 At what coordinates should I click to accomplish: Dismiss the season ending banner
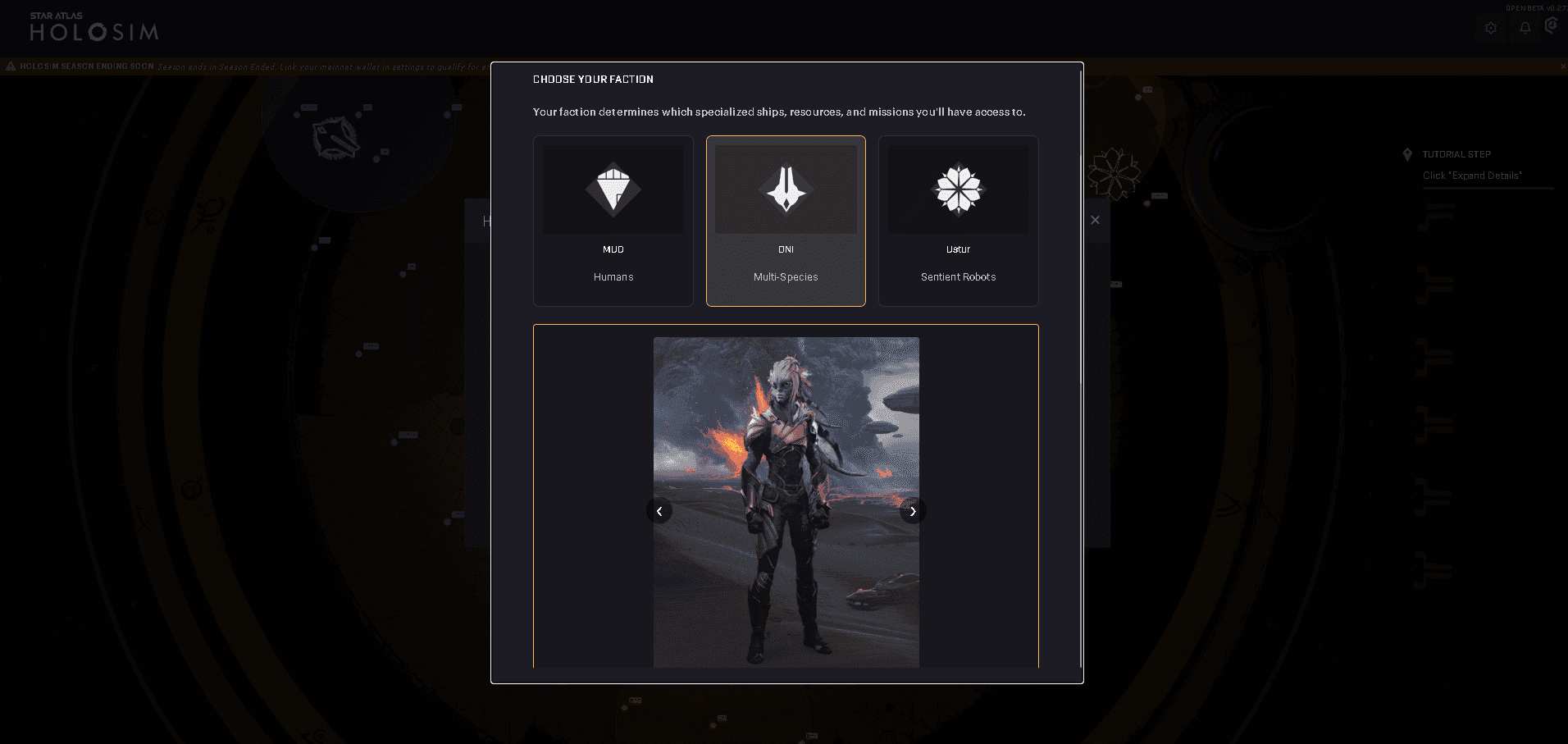1563,66
